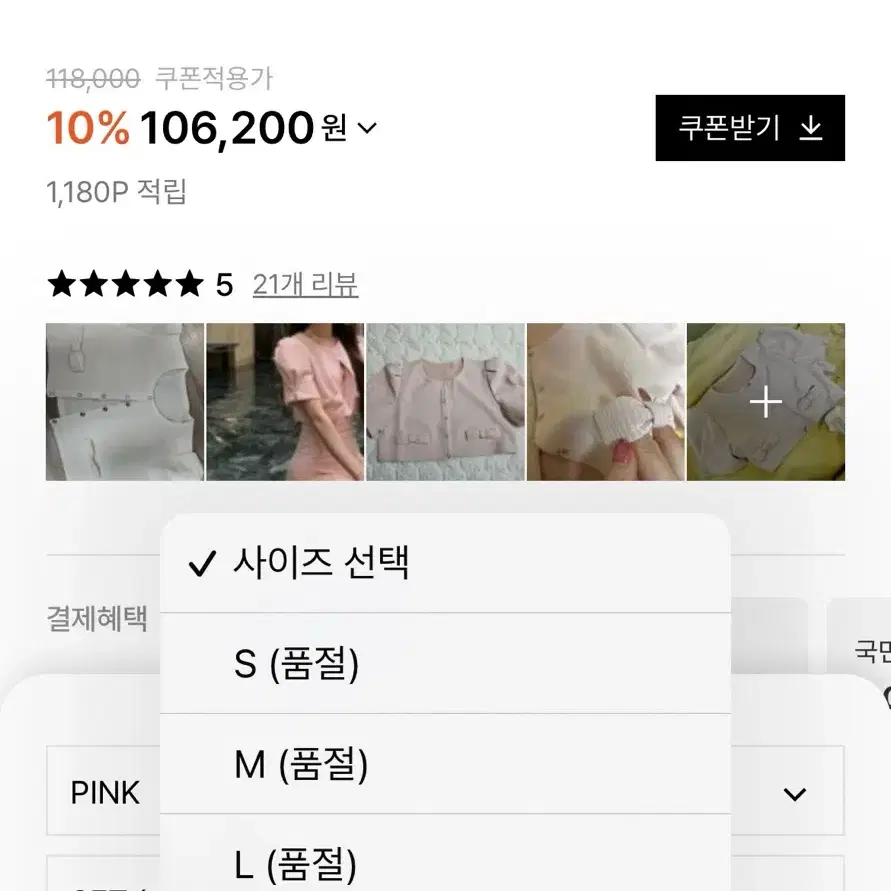Click the 쿠폰적용가 label near original price
Viewport: 891px width, 891px height.
tap(214, 78)
